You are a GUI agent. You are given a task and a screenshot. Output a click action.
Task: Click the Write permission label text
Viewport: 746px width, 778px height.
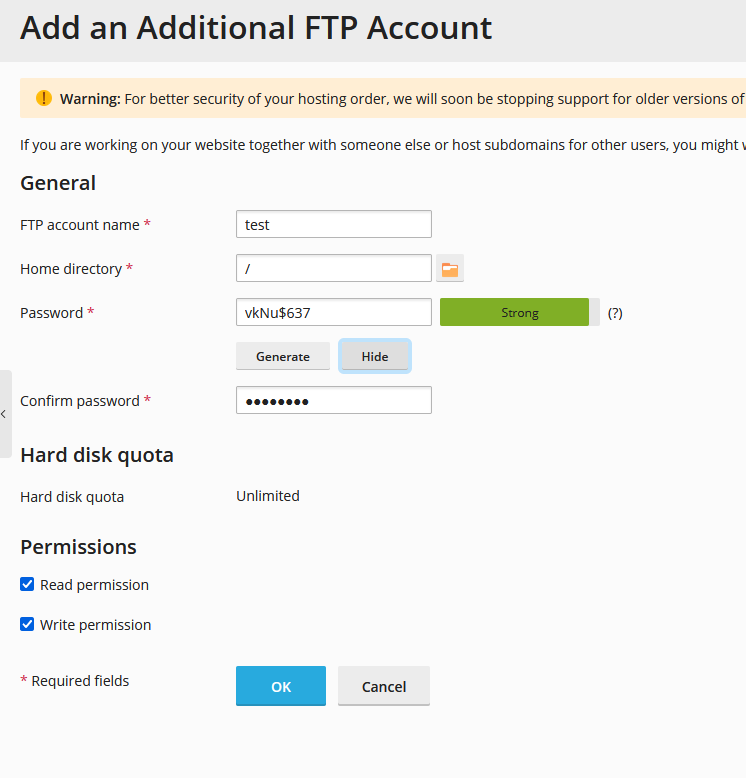coord(95,625)
